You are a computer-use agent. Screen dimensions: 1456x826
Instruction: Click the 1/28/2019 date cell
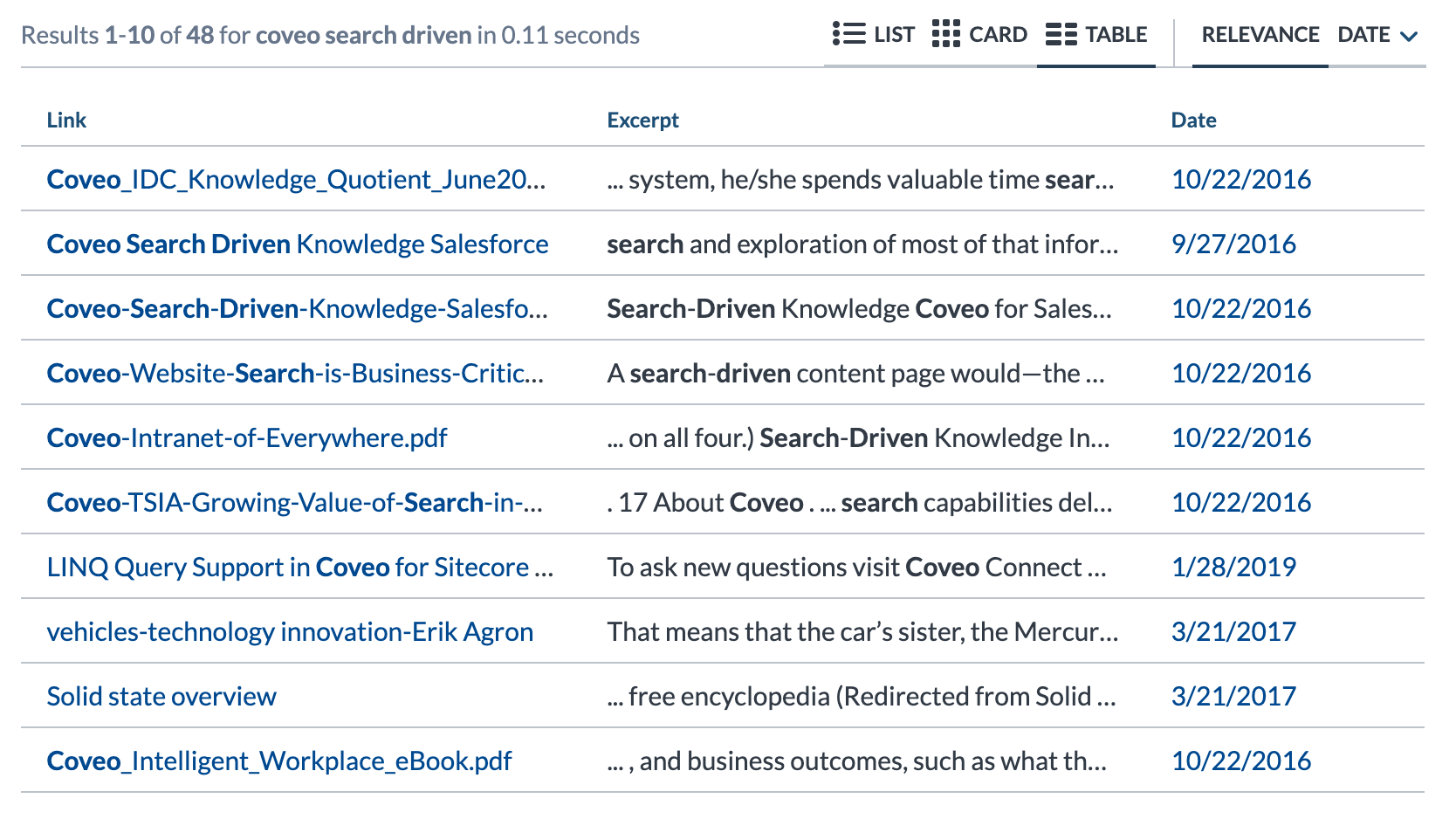[1233, 567]
